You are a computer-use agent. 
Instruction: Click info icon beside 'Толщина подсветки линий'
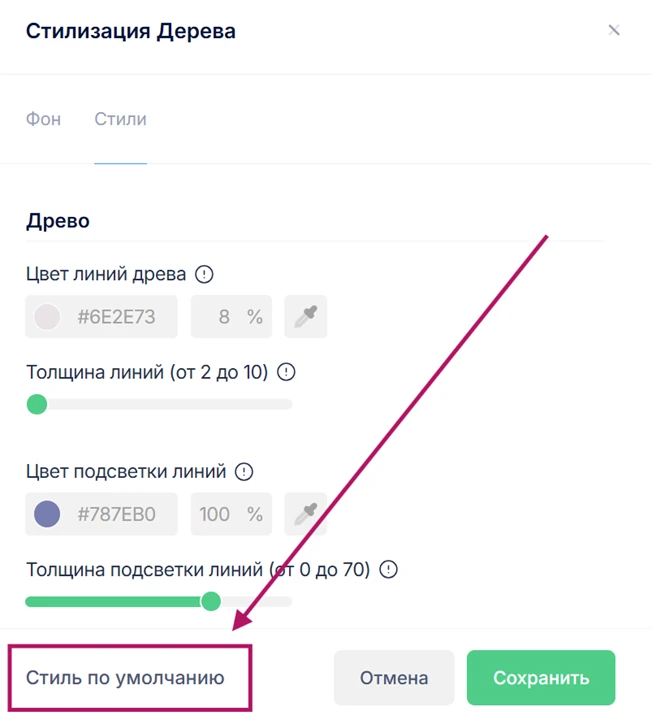pos(389,570)
